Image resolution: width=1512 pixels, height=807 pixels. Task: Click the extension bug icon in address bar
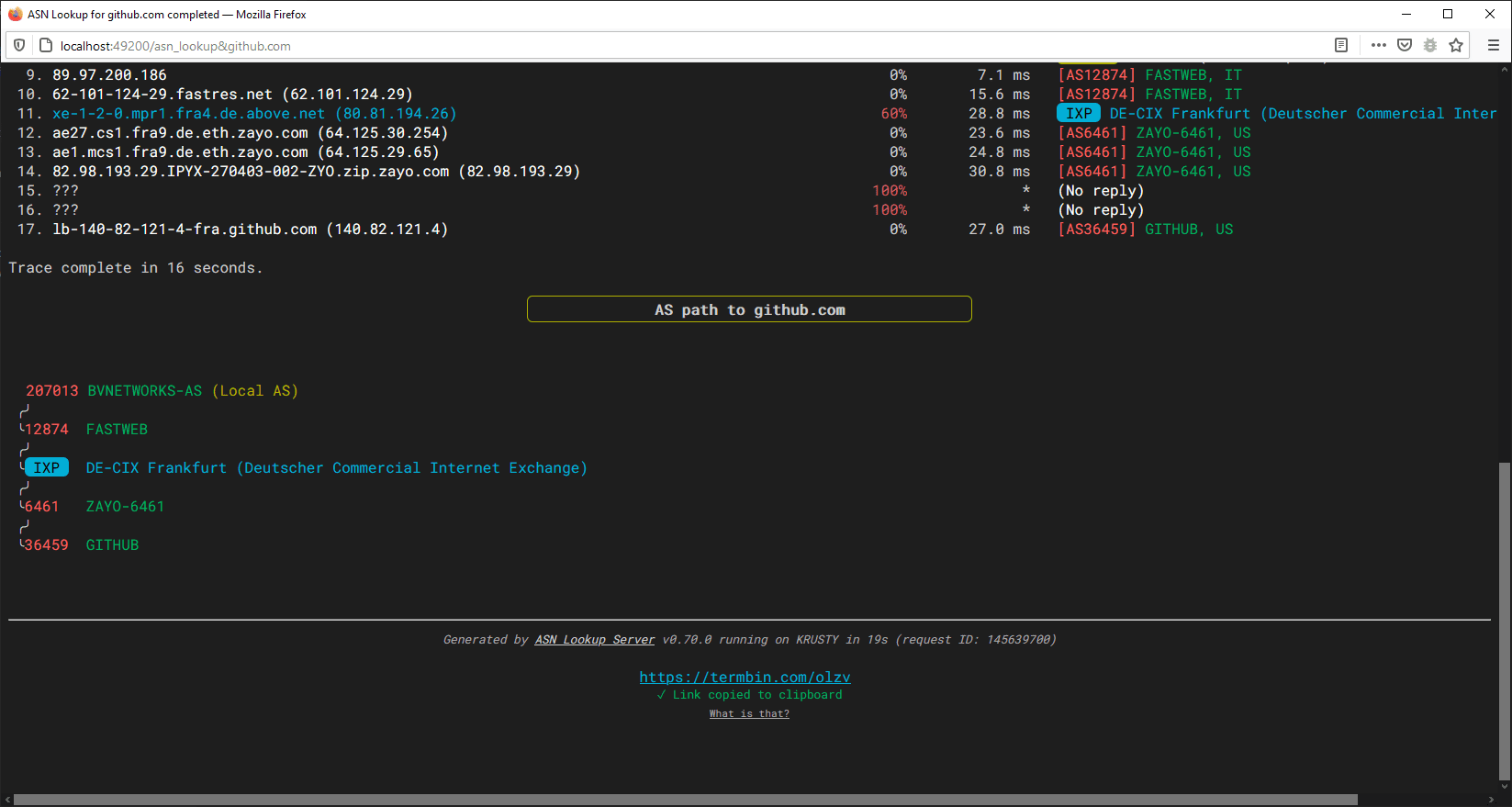point(1430,45)
